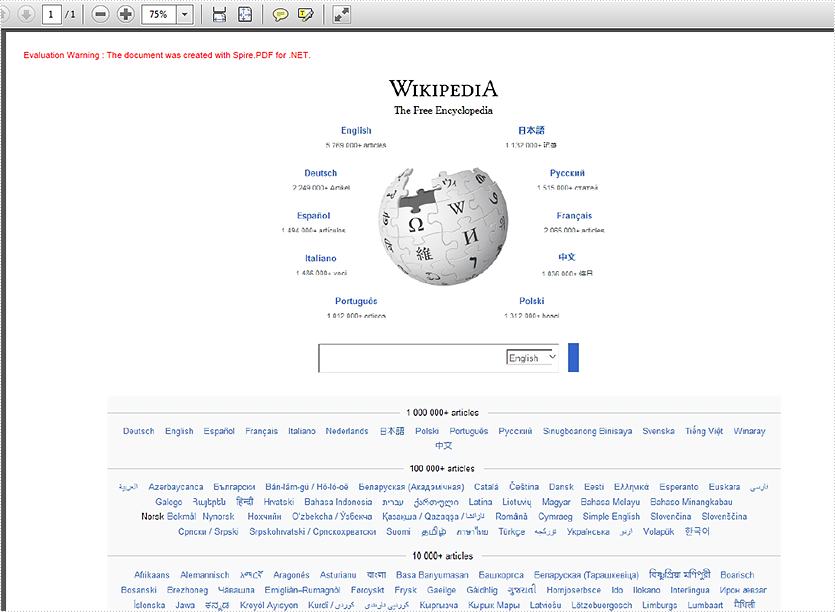835x612 pixels.
Task: Click the zoom out minus button
Action: [x=100, y=14]
